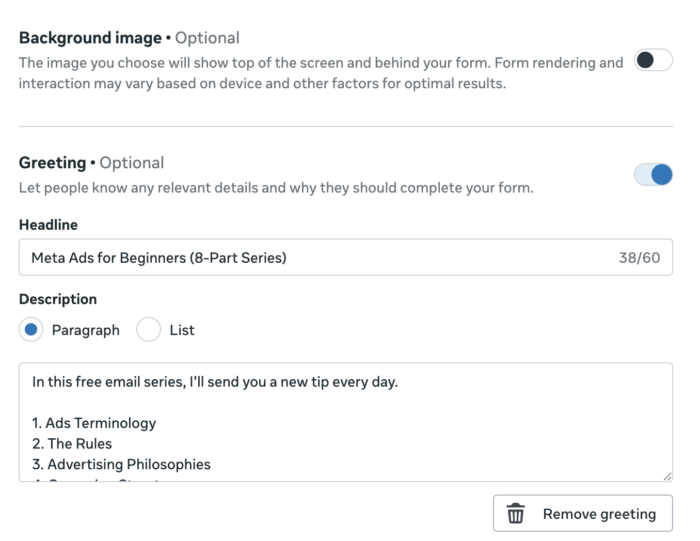
Task: Click the trash can icon
Action: (516, 513)
